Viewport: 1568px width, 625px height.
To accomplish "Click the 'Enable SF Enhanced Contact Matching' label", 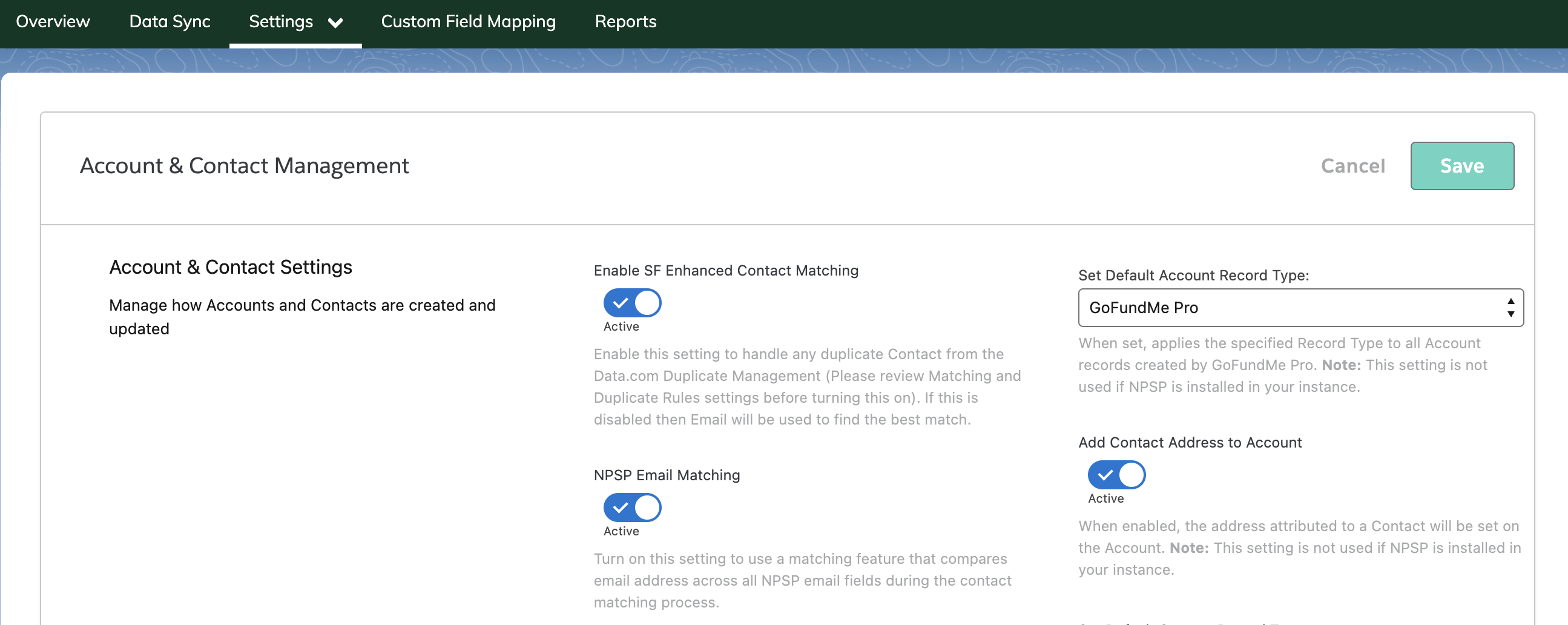I will (725, 271).
